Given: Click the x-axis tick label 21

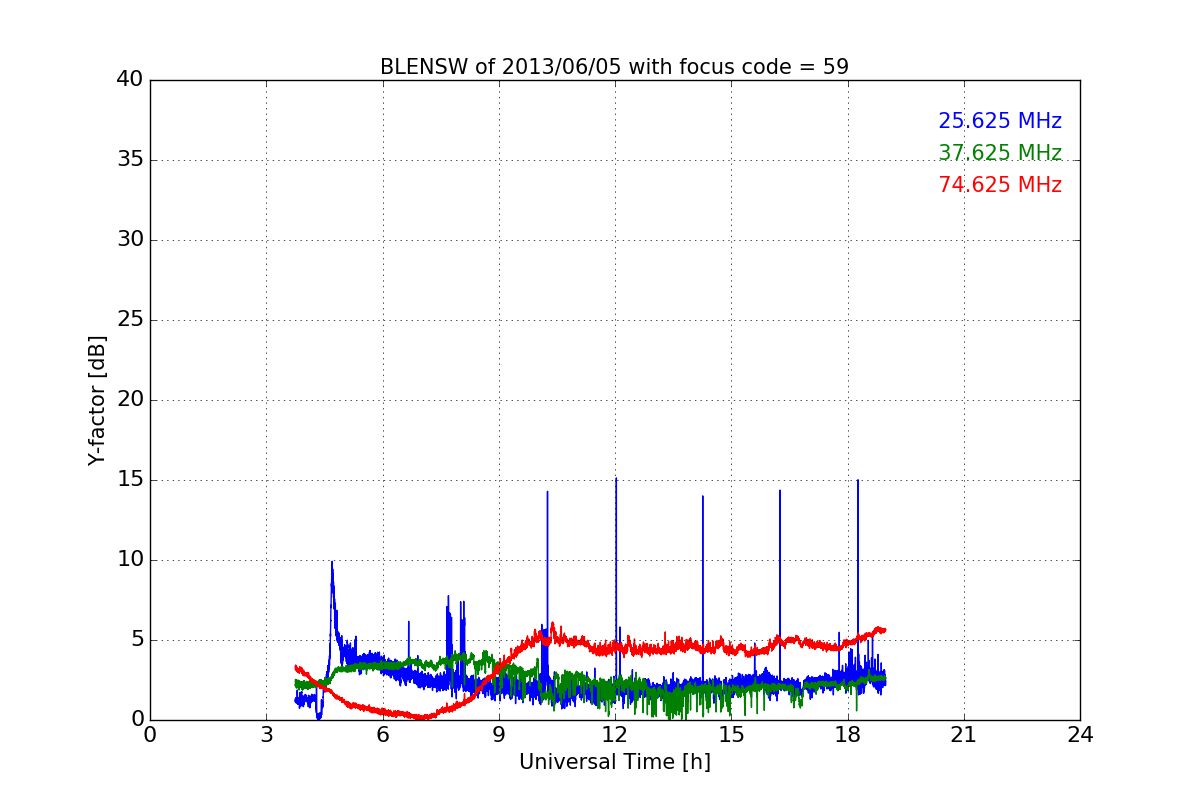Looking at the screenshot, I should [x=964, y=735].
